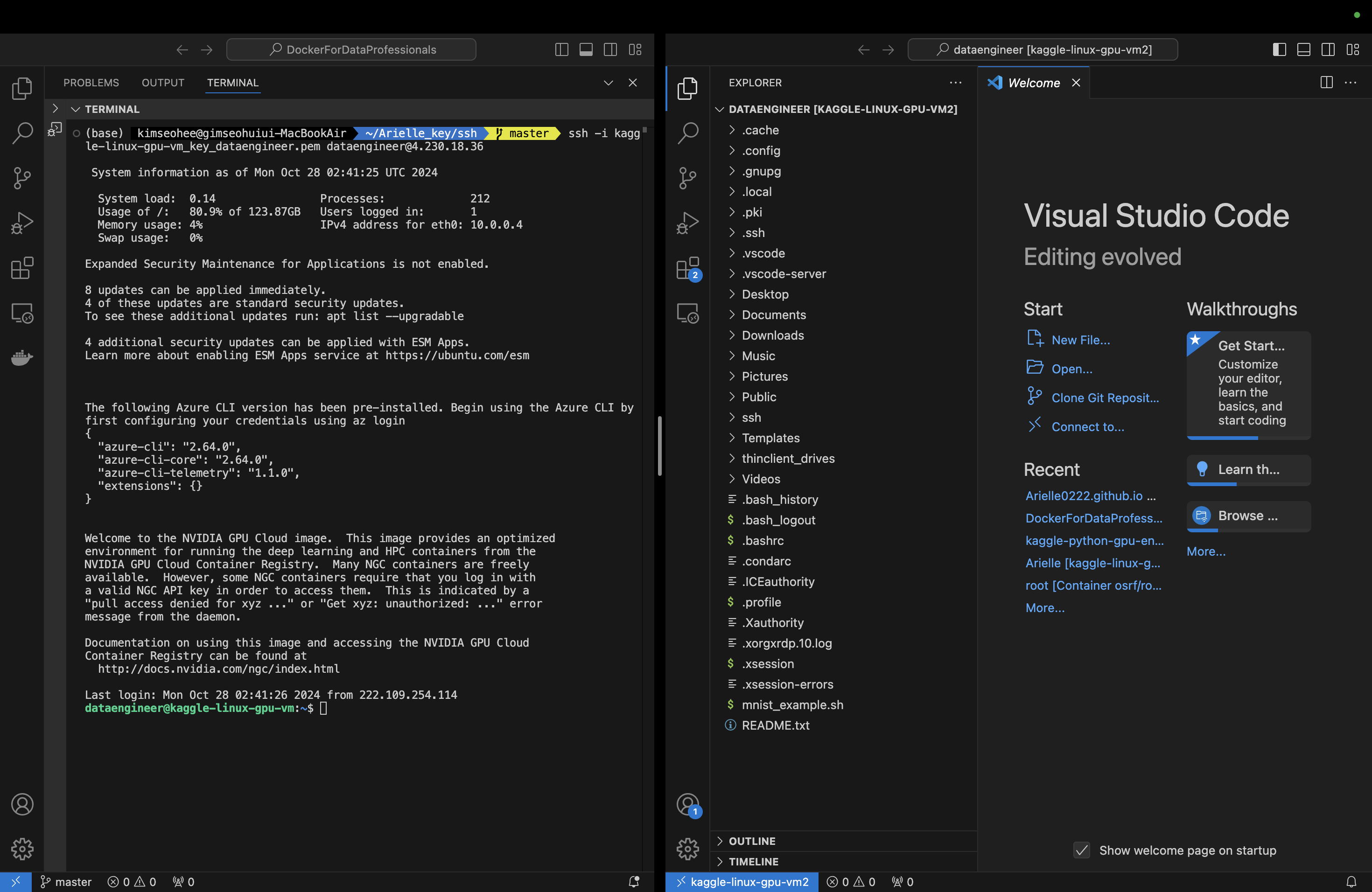This screenshot has width=1372, height=892.
Task: Open the master branch status item
Action: (66, 882)
